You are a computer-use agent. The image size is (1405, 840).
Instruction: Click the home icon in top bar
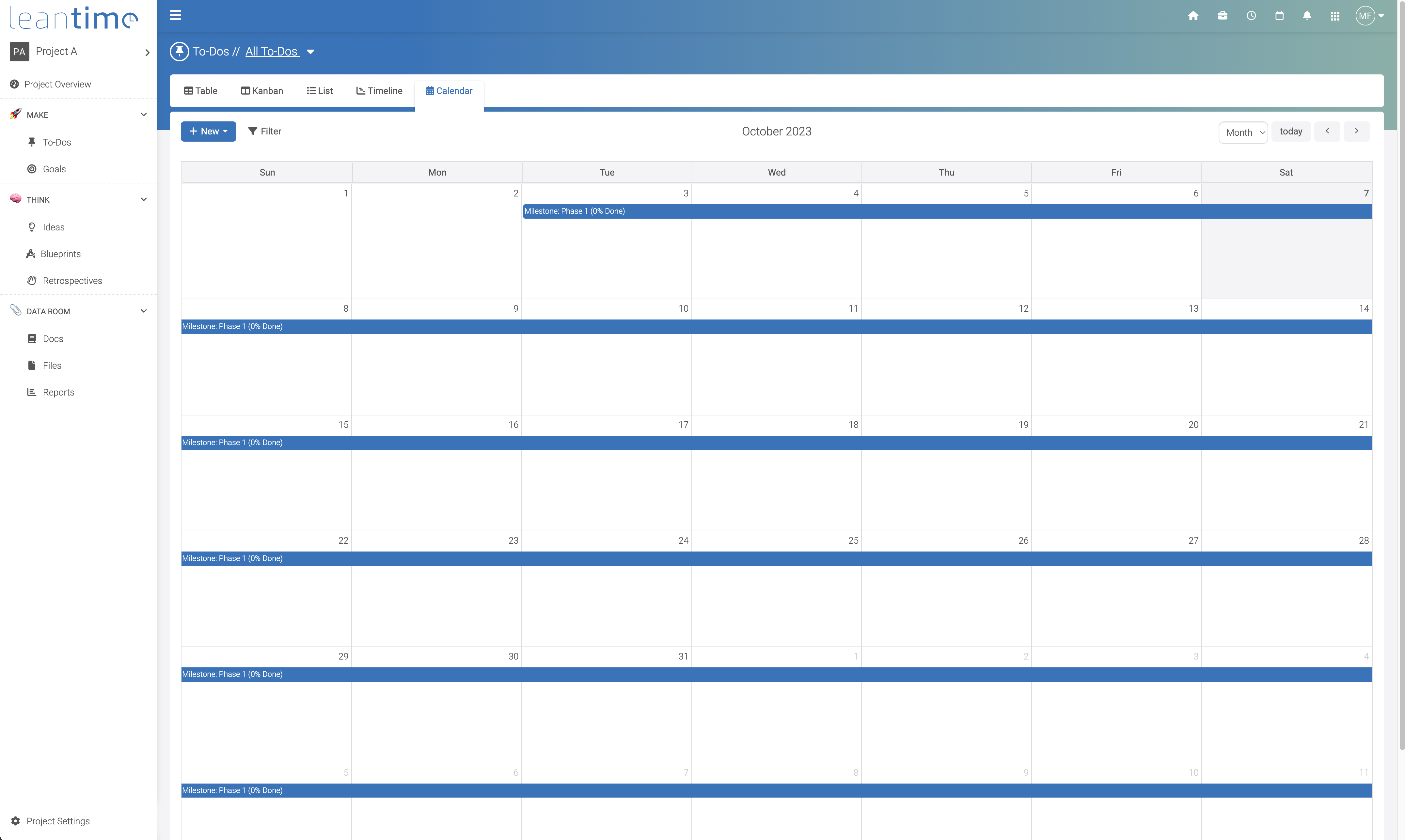point(1193,16)
